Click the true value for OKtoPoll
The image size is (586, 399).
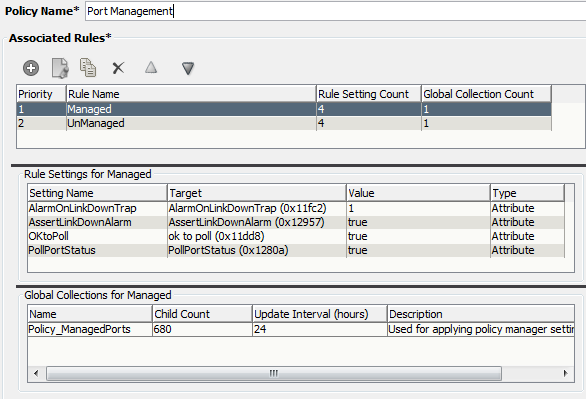click(x=418, y=236)
